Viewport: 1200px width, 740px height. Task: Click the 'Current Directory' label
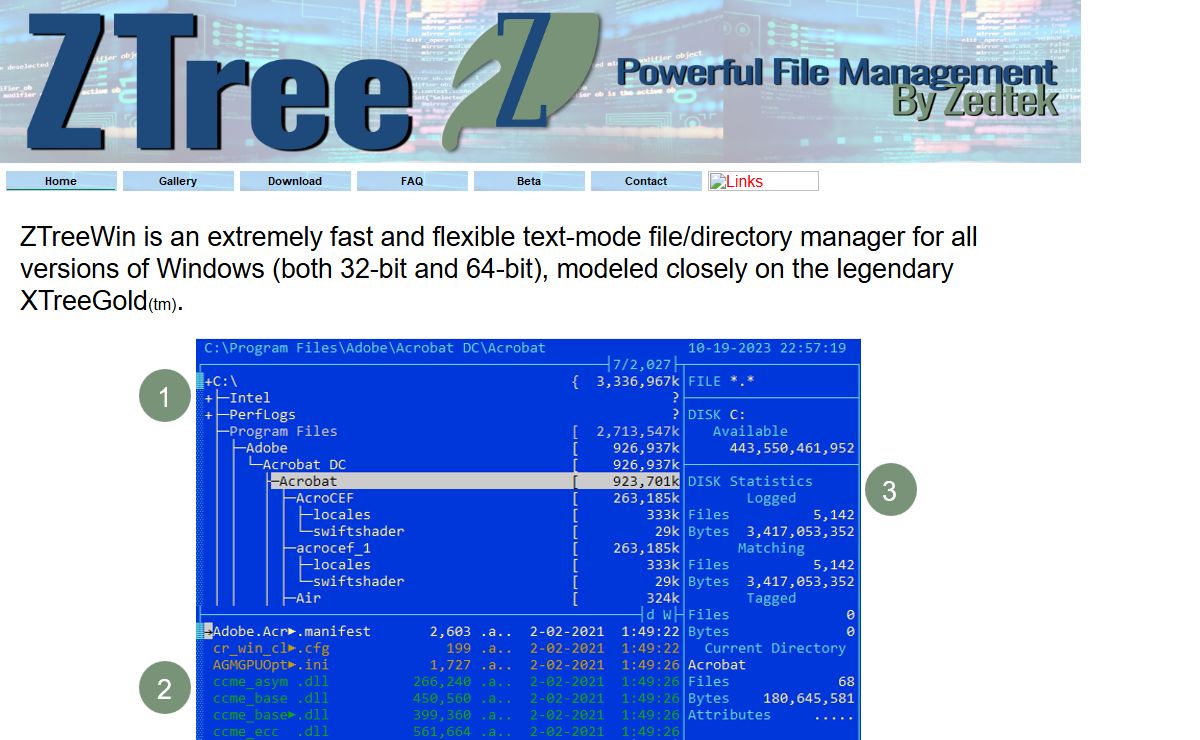[775, 648]
